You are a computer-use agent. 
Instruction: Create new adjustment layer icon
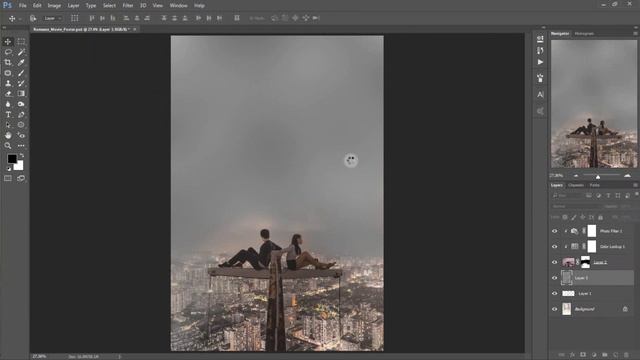click(594, 355)
